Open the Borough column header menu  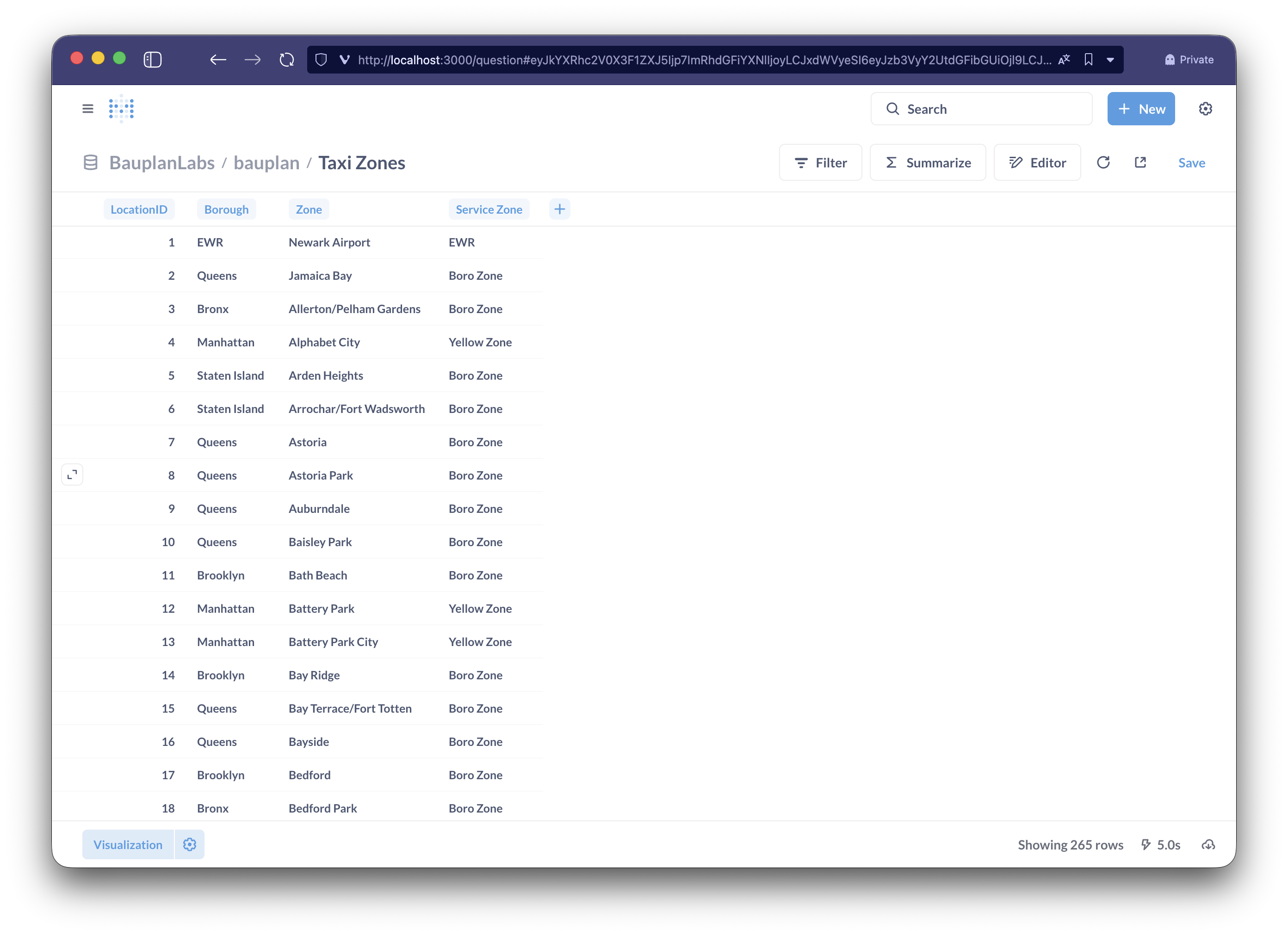[226, 209]
